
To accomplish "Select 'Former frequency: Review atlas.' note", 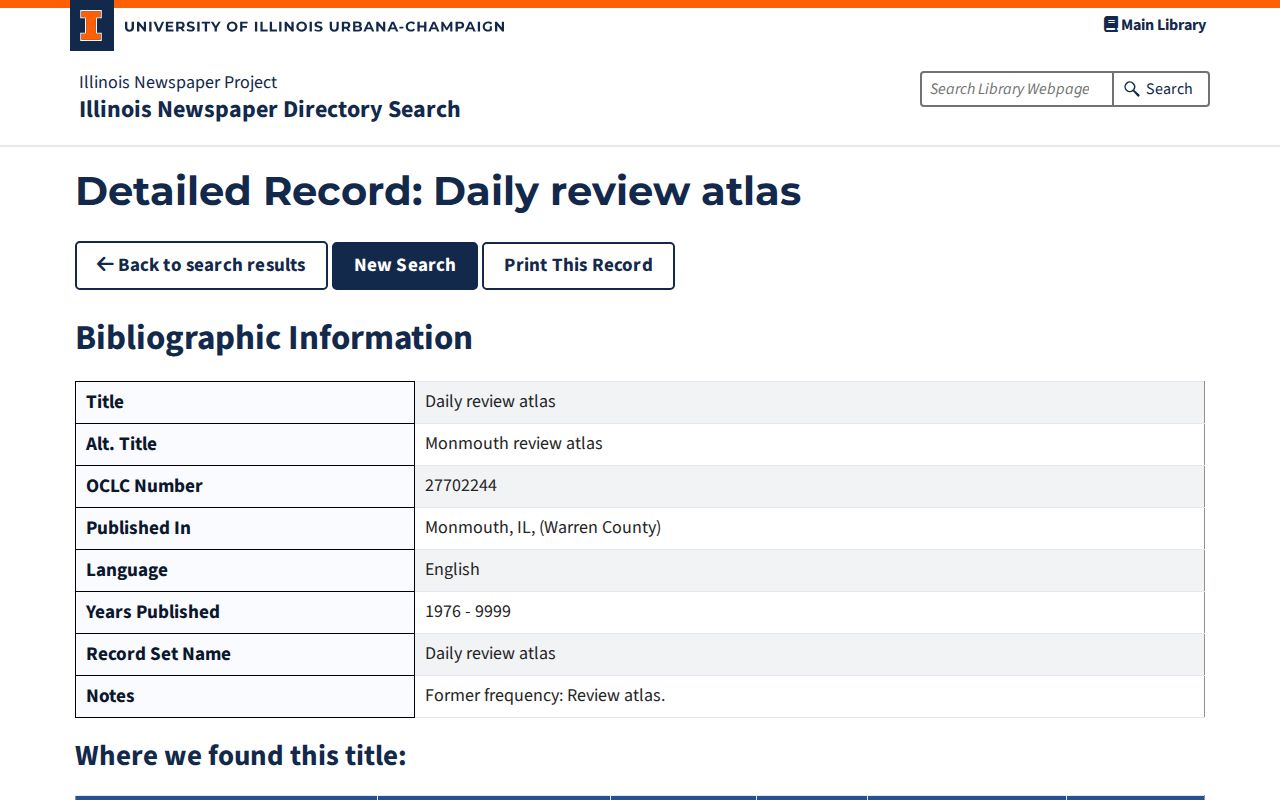I will click(545, 695).
